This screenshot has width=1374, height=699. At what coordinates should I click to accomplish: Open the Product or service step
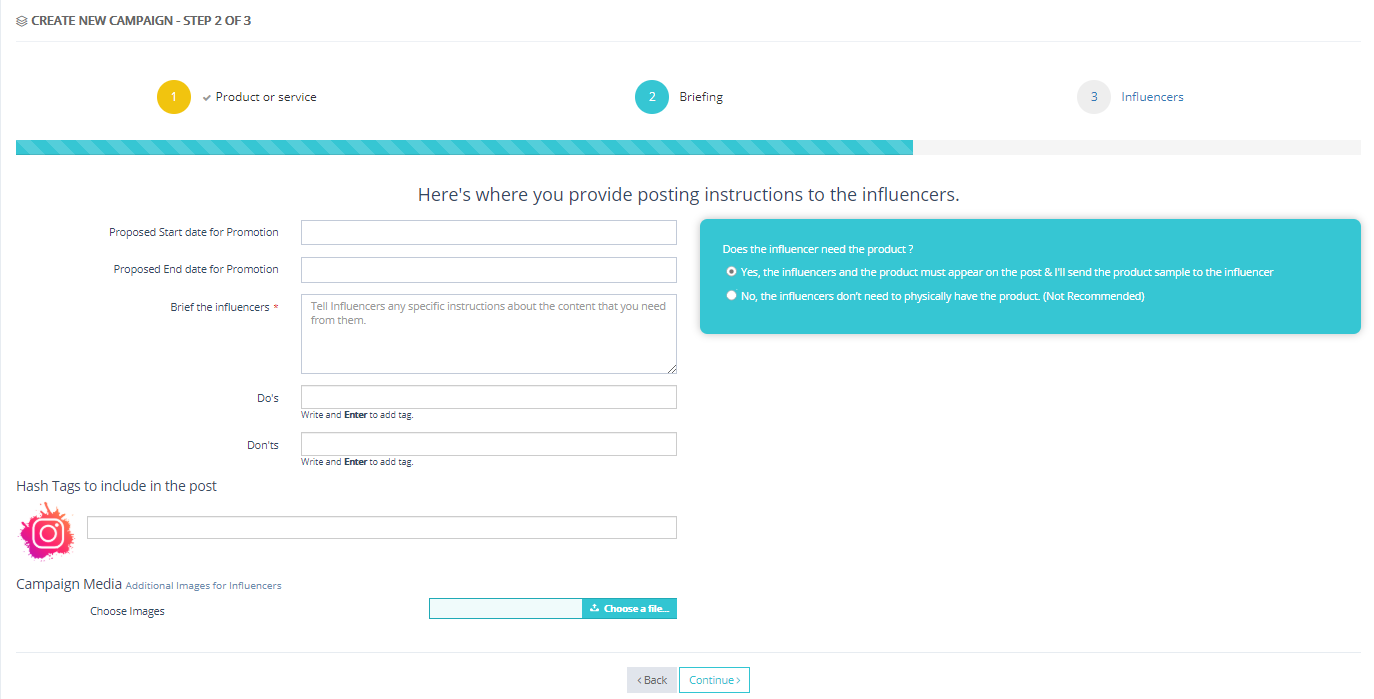[x=266, y=97]
